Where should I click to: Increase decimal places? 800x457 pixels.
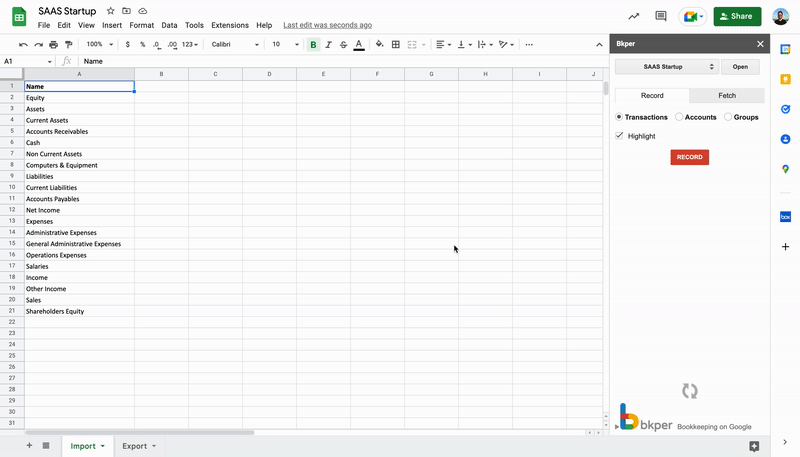tap(172, 45)
